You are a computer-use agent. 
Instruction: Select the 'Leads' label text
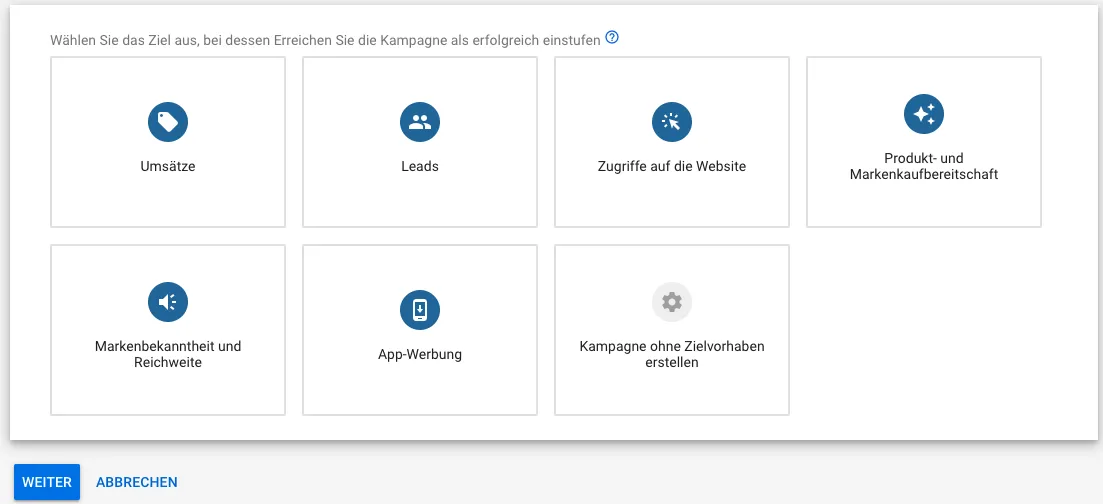[x=420, y=167]
